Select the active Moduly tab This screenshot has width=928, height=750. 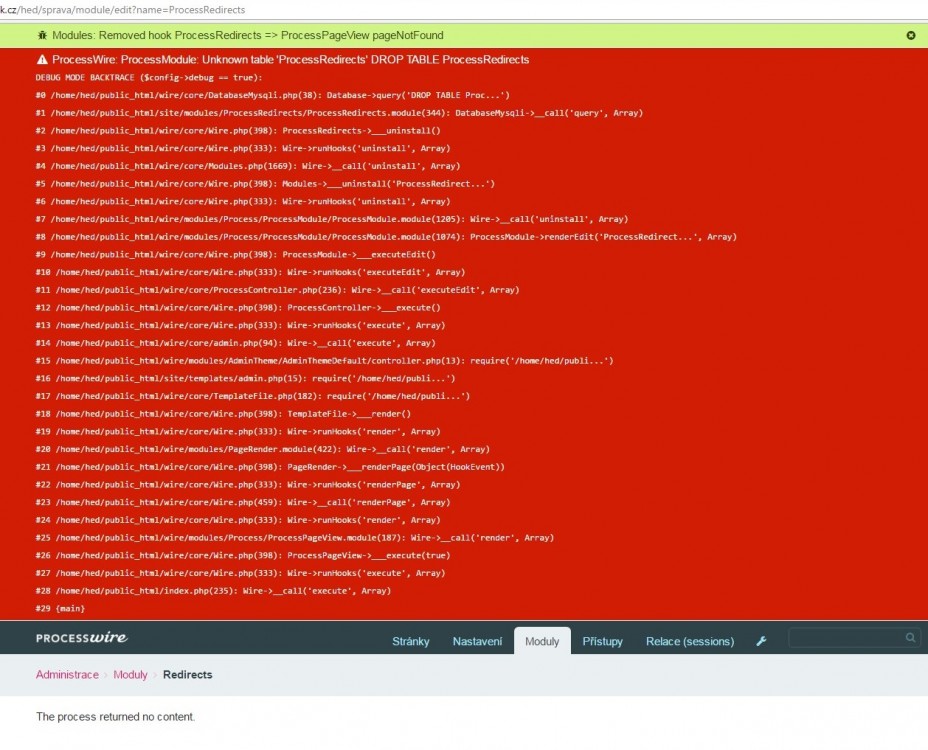tap(542, 641)
